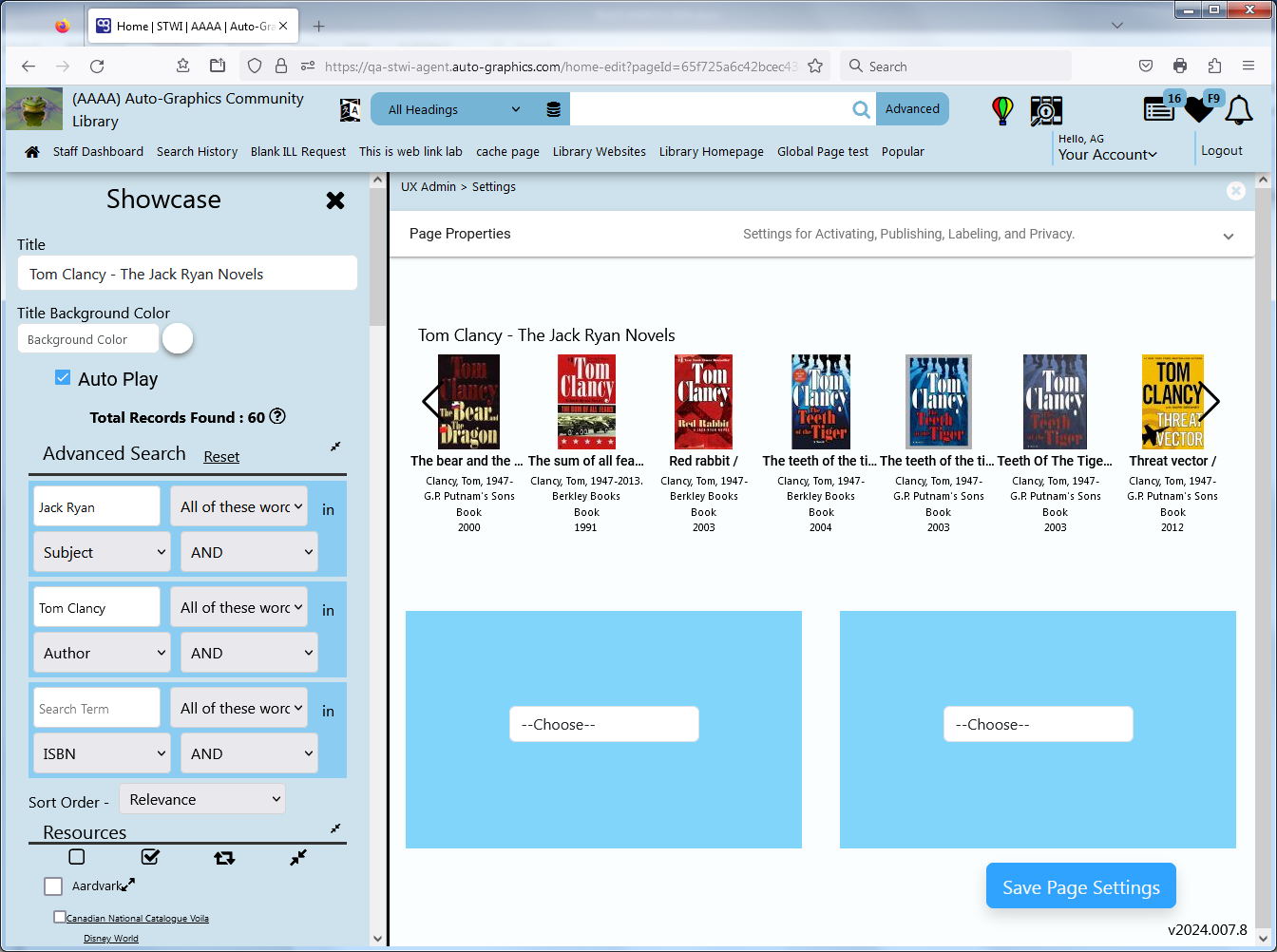Open the Author field dropdown
This screenshot has height=952, width=1277.
102,653
